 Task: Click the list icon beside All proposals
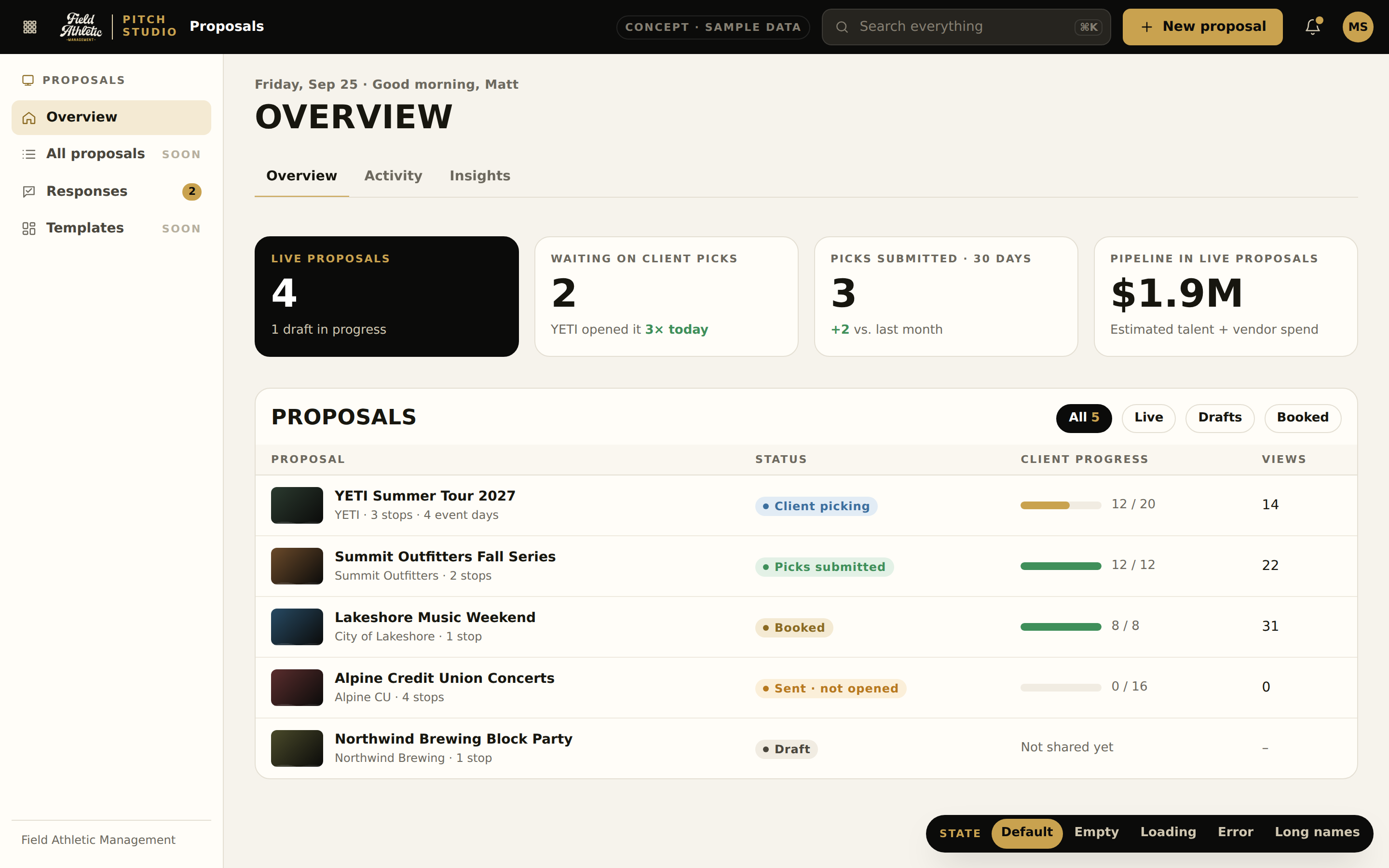(29, 154)
